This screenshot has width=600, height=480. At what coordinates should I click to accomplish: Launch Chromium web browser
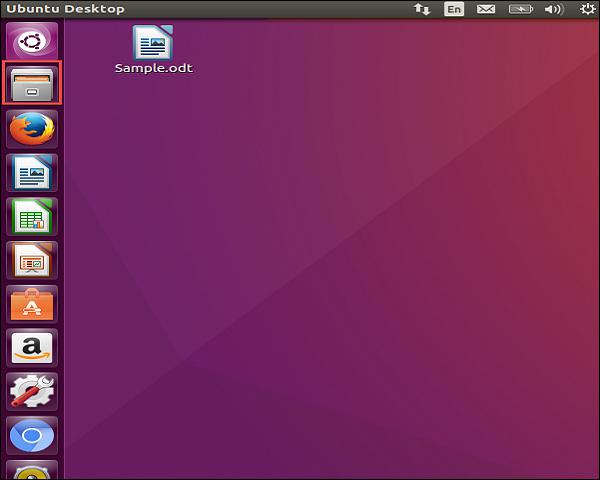click(32, 436)
